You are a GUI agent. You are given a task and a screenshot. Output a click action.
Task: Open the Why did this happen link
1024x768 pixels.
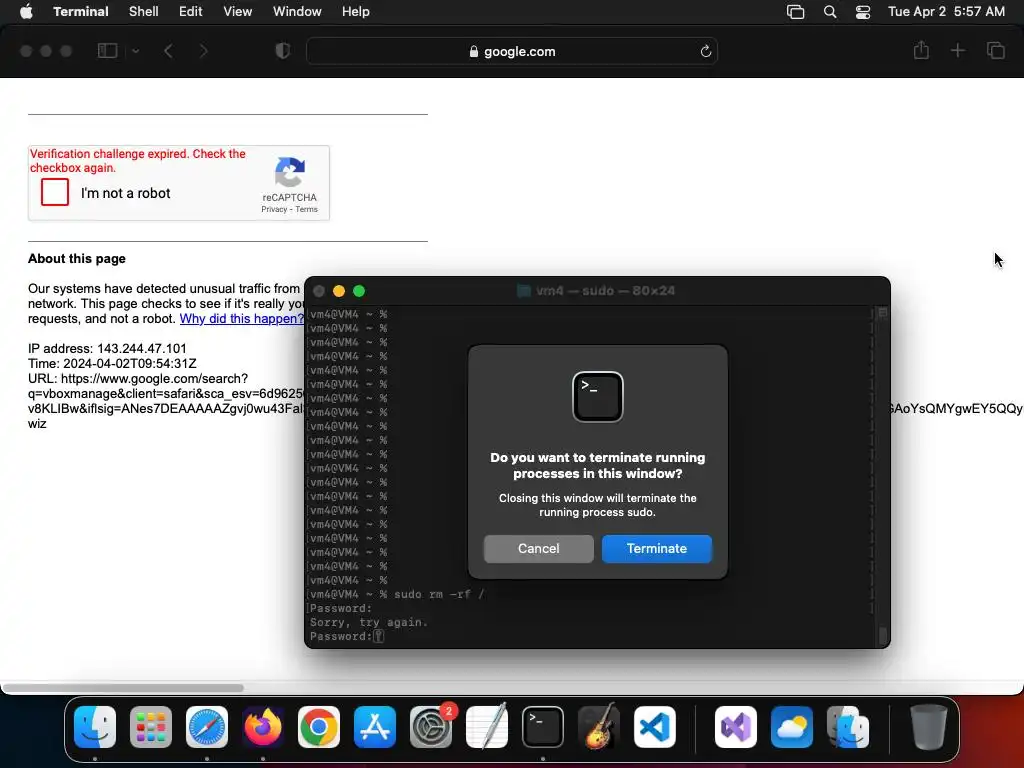point(242,319)
